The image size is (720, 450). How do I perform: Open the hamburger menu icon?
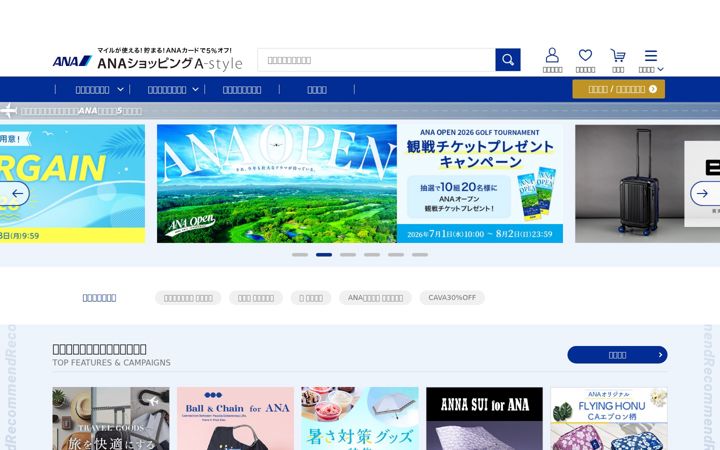(651, 56)
